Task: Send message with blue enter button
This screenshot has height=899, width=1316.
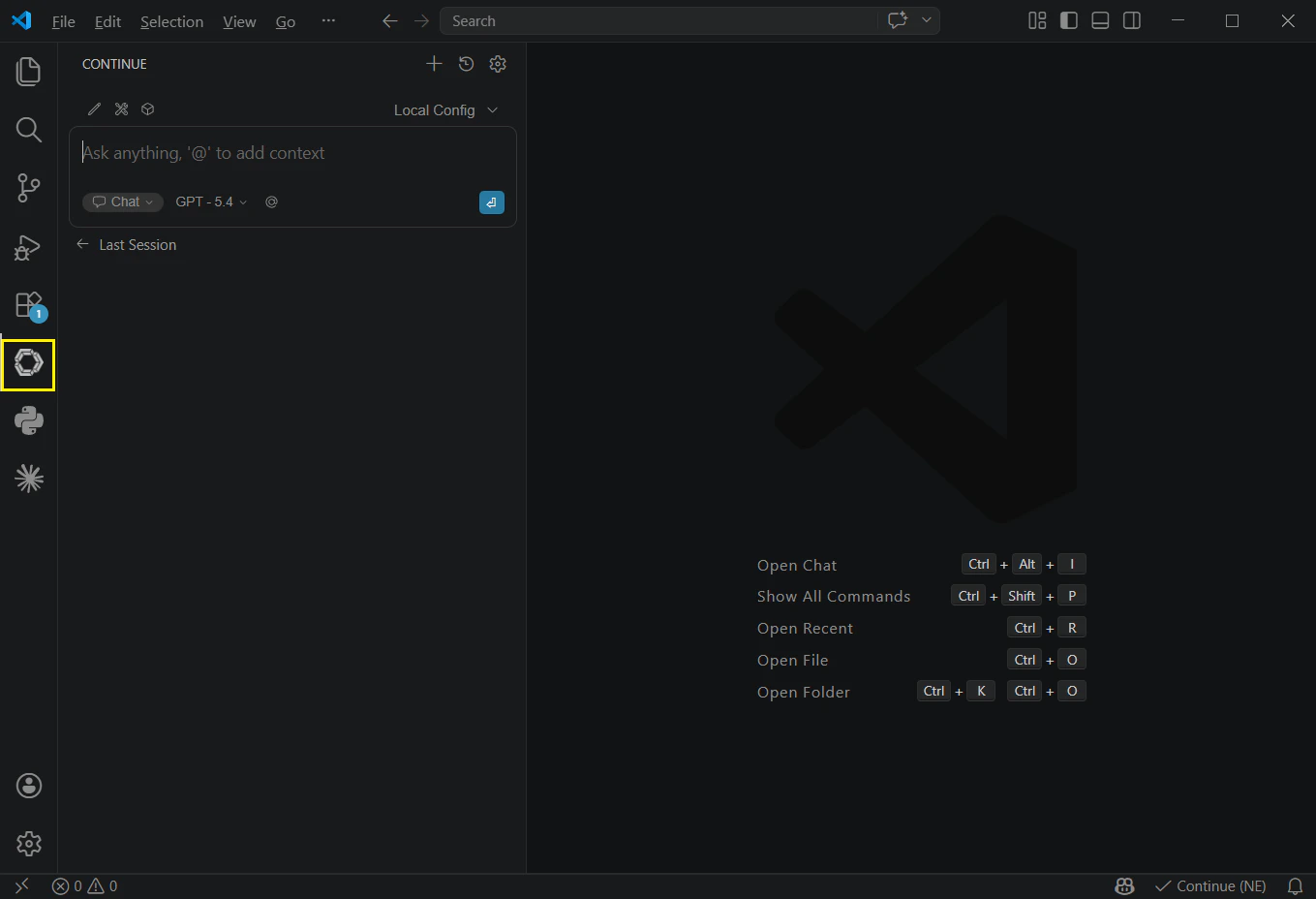Action: [492, 202]
